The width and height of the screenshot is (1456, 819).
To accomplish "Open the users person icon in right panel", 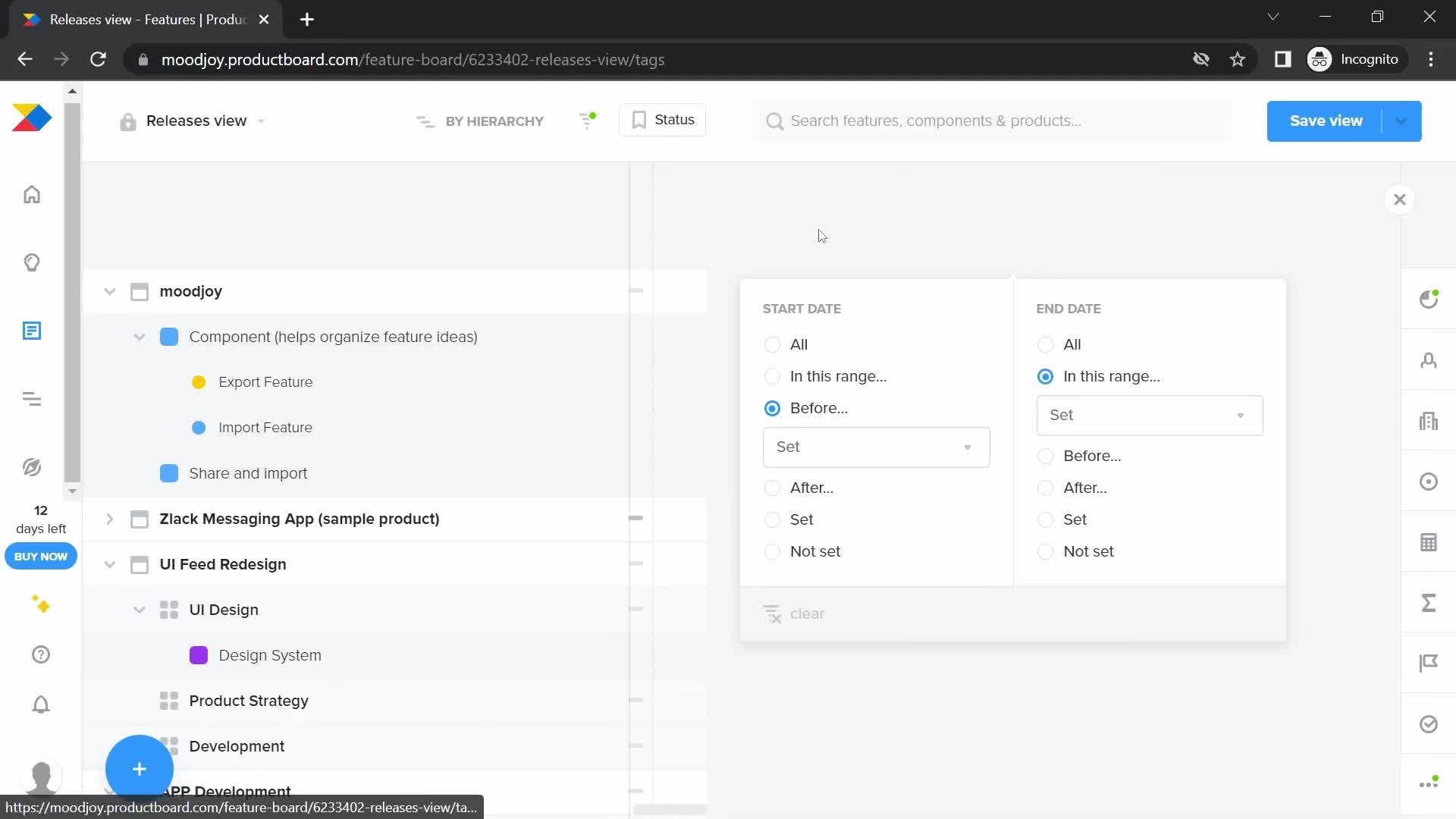I will pyautogui.click(x=1429, y=360).
